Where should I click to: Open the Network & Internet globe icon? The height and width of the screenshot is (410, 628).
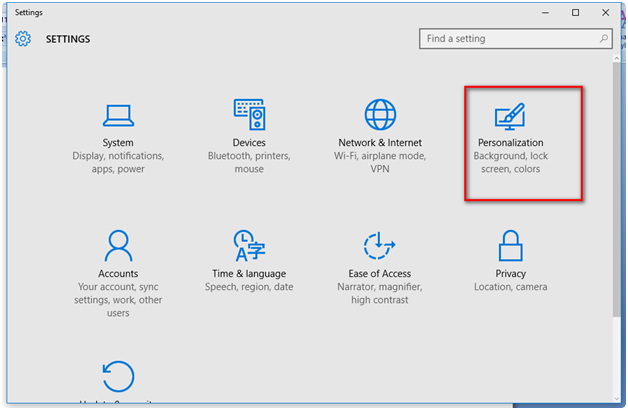tap(380, 115)
